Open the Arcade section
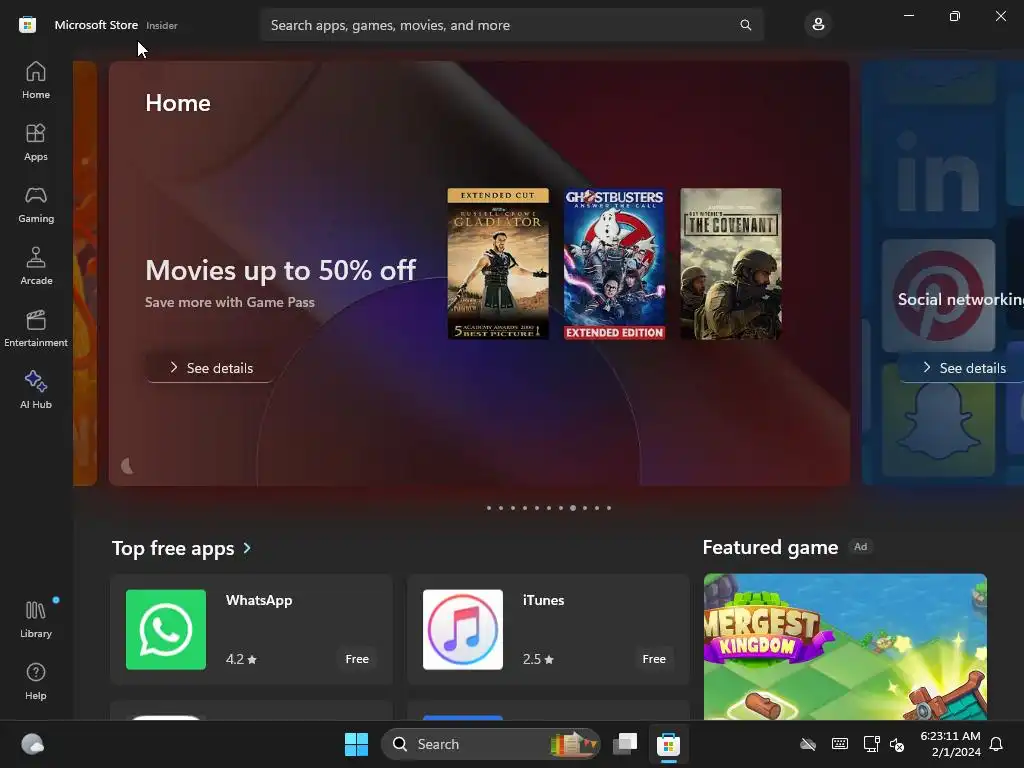The image size is (1024, 768). pyautogui.click(x=36, y=266)
